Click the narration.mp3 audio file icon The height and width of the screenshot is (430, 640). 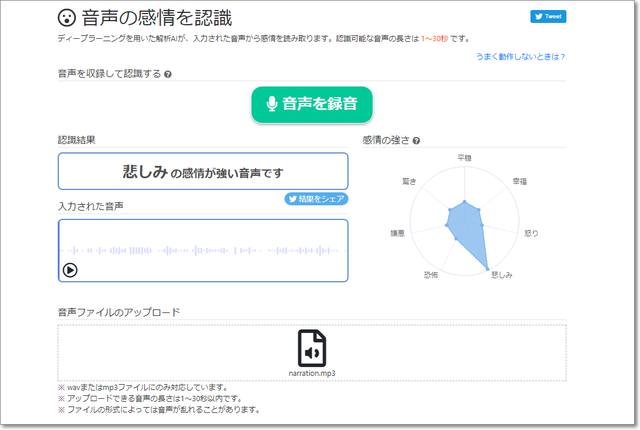click(x=312, y=348)
